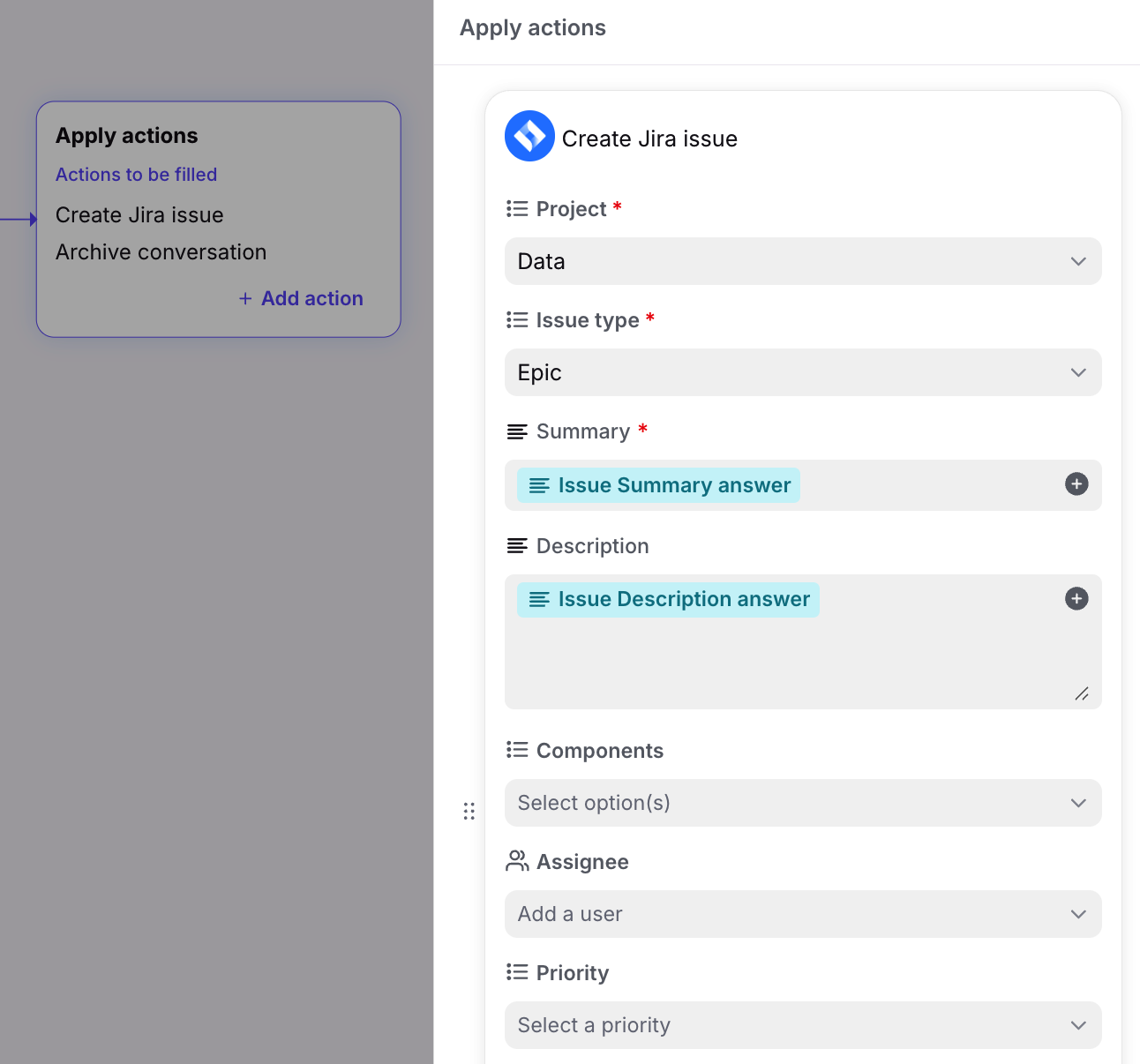The height and width of the screenshot is (1064, 1140).
Task: Click the Jira logo icon
Action: pos(529,136)
